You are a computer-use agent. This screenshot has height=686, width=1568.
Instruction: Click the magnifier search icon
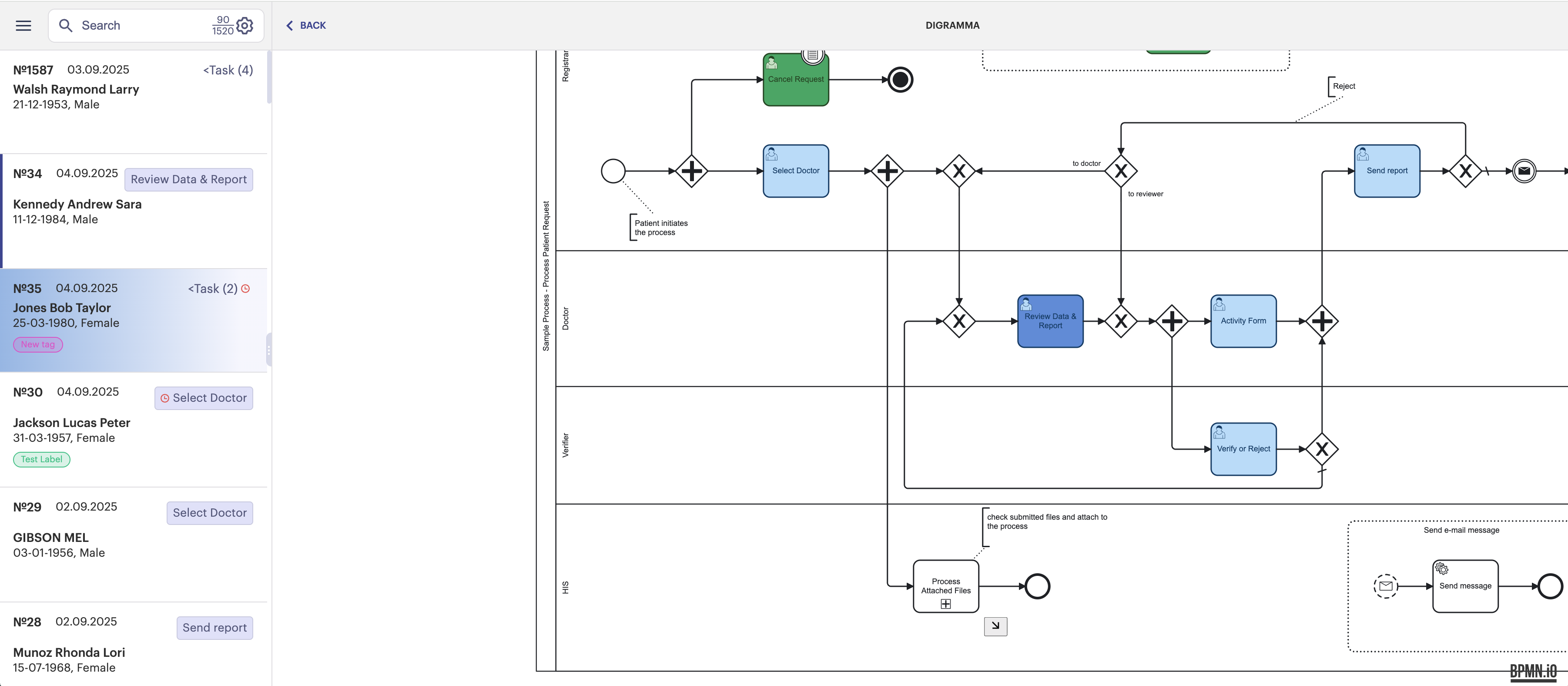pyautogui.click(x=65, y=26)
